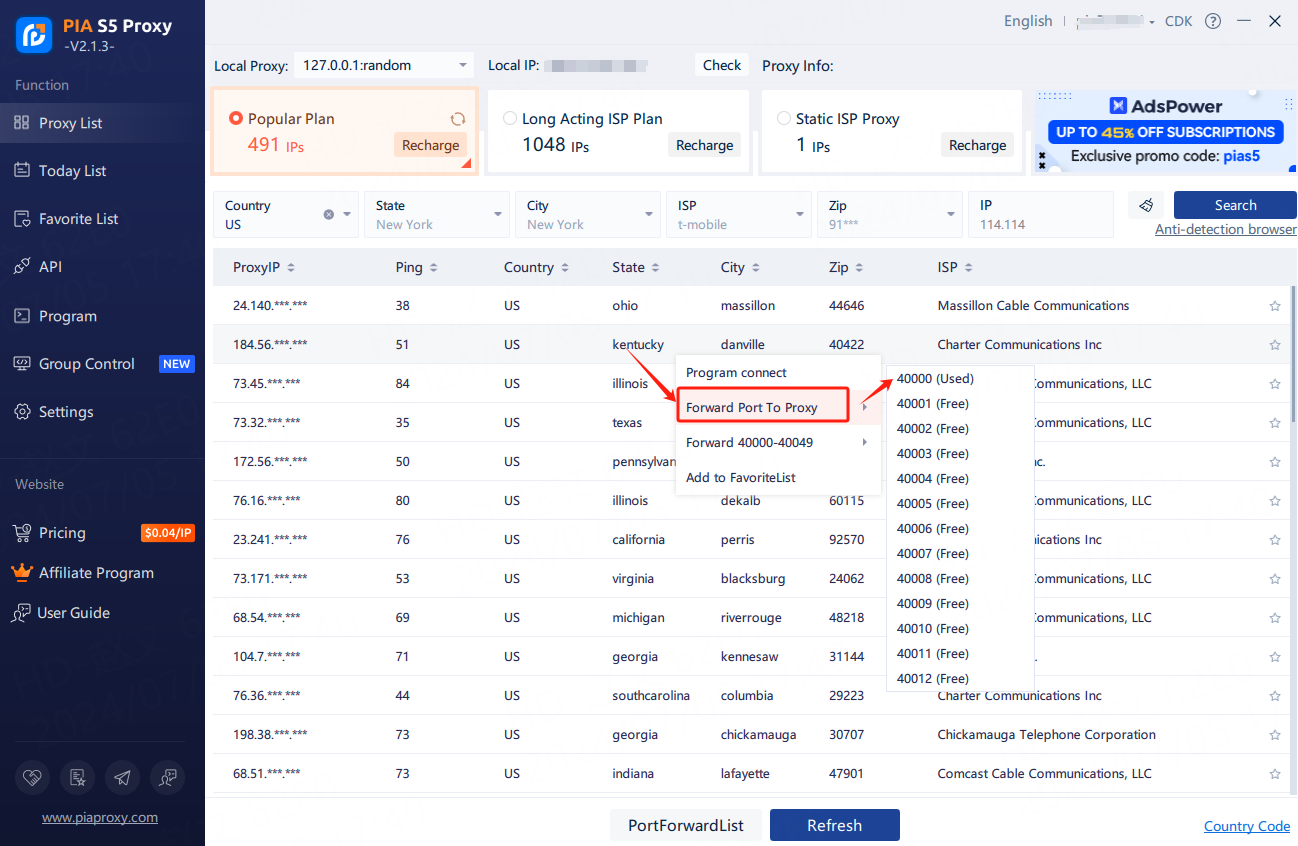
Task: Visit the www.piaproxy.com link
Action: pyautogui.click(x=100, y=817)
